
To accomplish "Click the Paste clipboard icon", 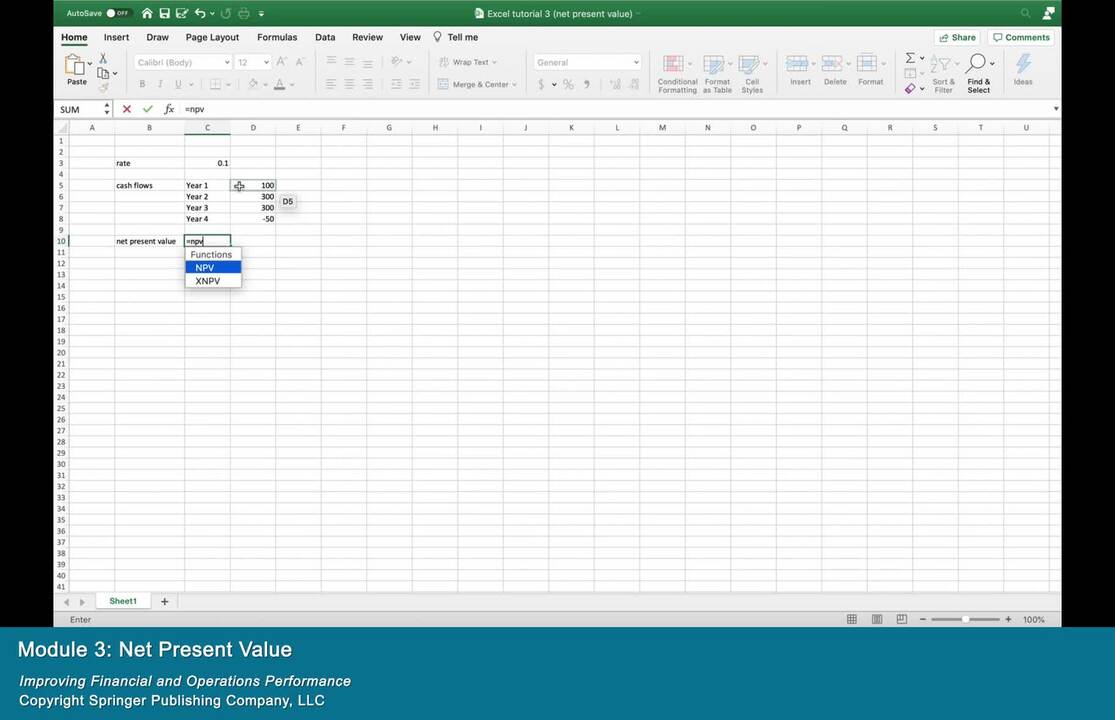I will pyautogui.click(x=75, y=65).
